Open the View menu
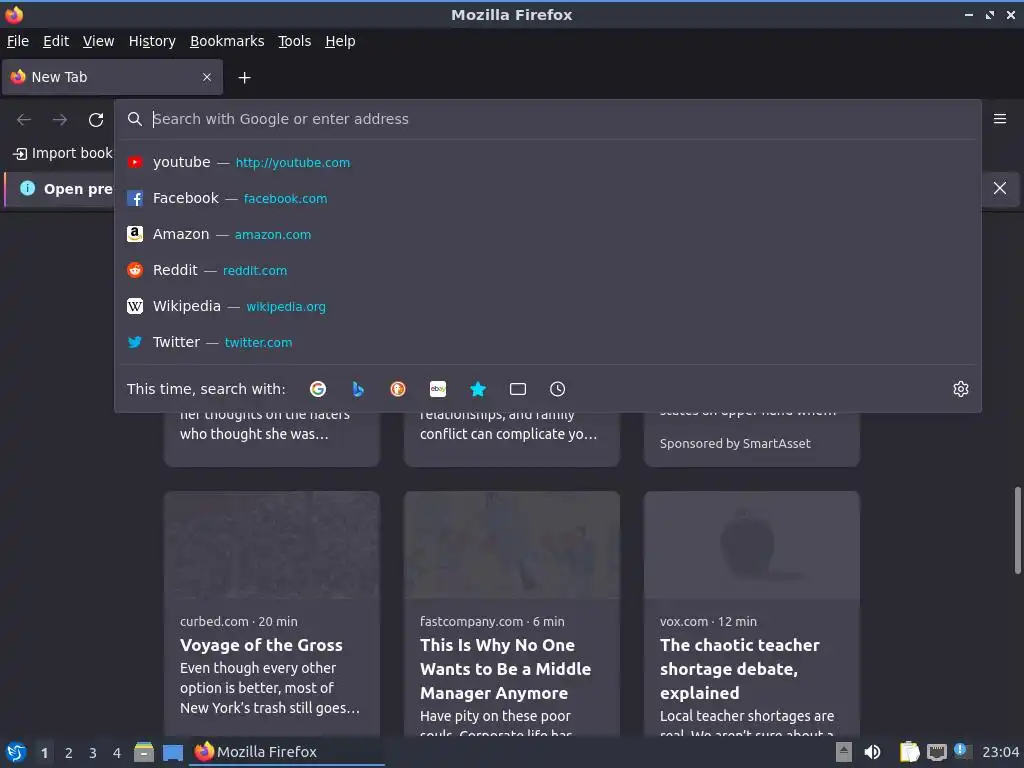 click(x=98, y=41)
